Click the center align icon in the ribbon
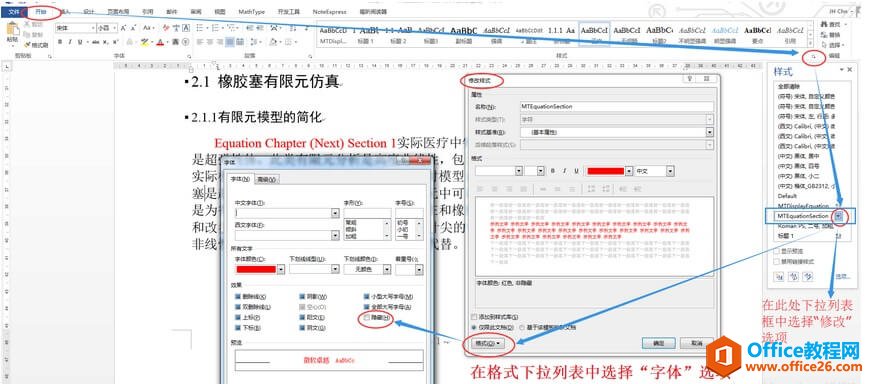This screenshot has width=869, height=384. pyautogui.click(x=209, y=42)
